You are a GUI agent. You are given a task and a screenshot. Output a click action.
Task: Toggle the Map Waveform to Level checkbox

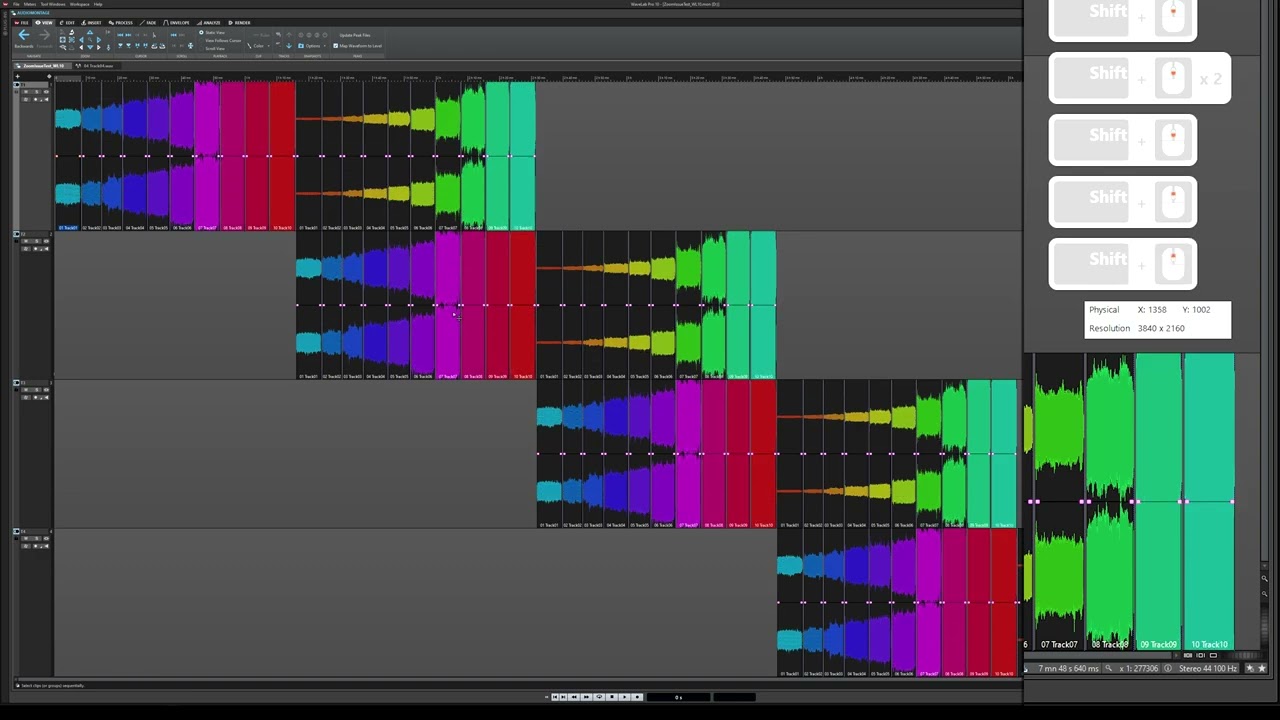(x=358, y=46)
